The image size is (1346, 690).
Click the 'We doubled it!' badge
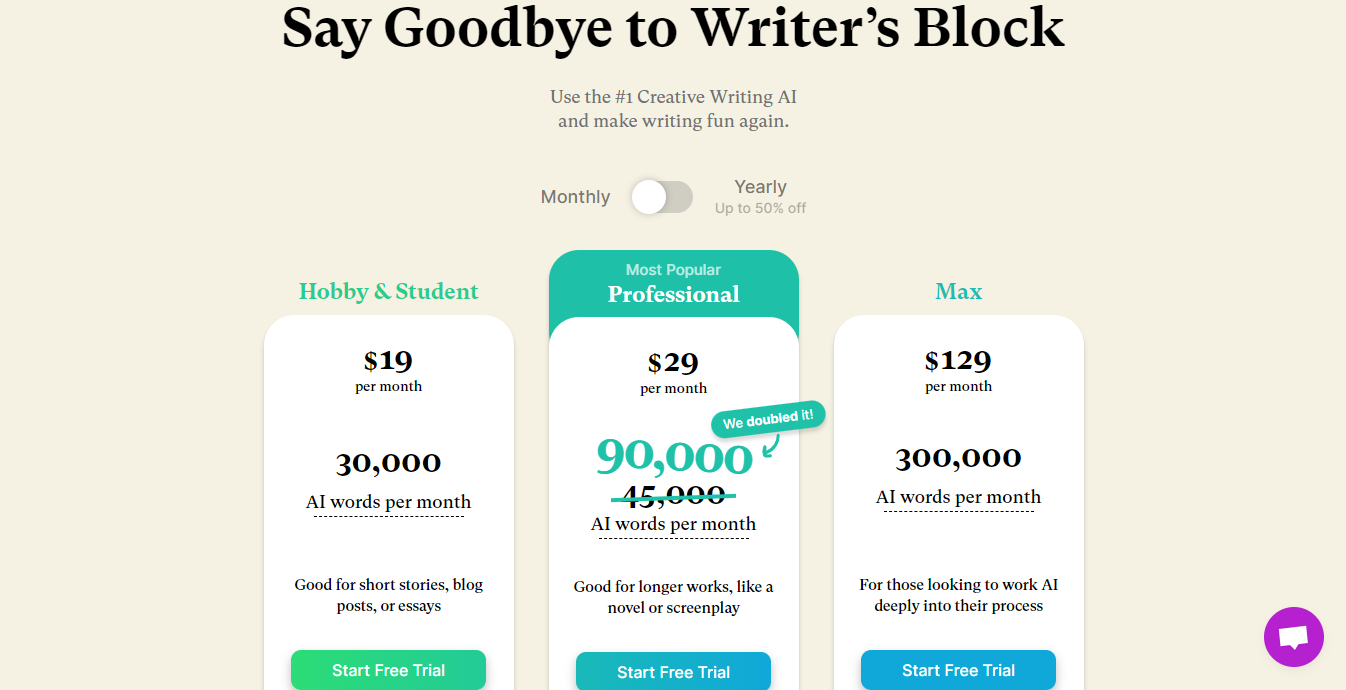click(x=768, y=420)
